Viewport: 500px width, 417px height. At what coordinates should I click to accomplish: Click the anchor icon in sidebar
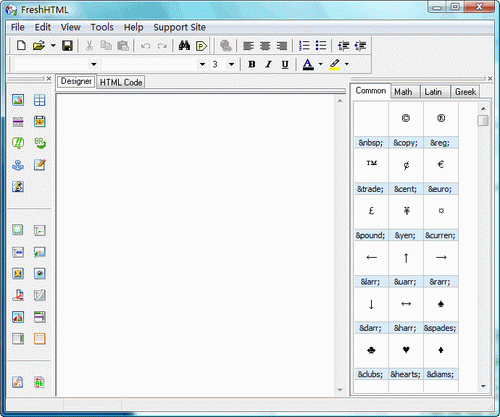coord(18,165)
